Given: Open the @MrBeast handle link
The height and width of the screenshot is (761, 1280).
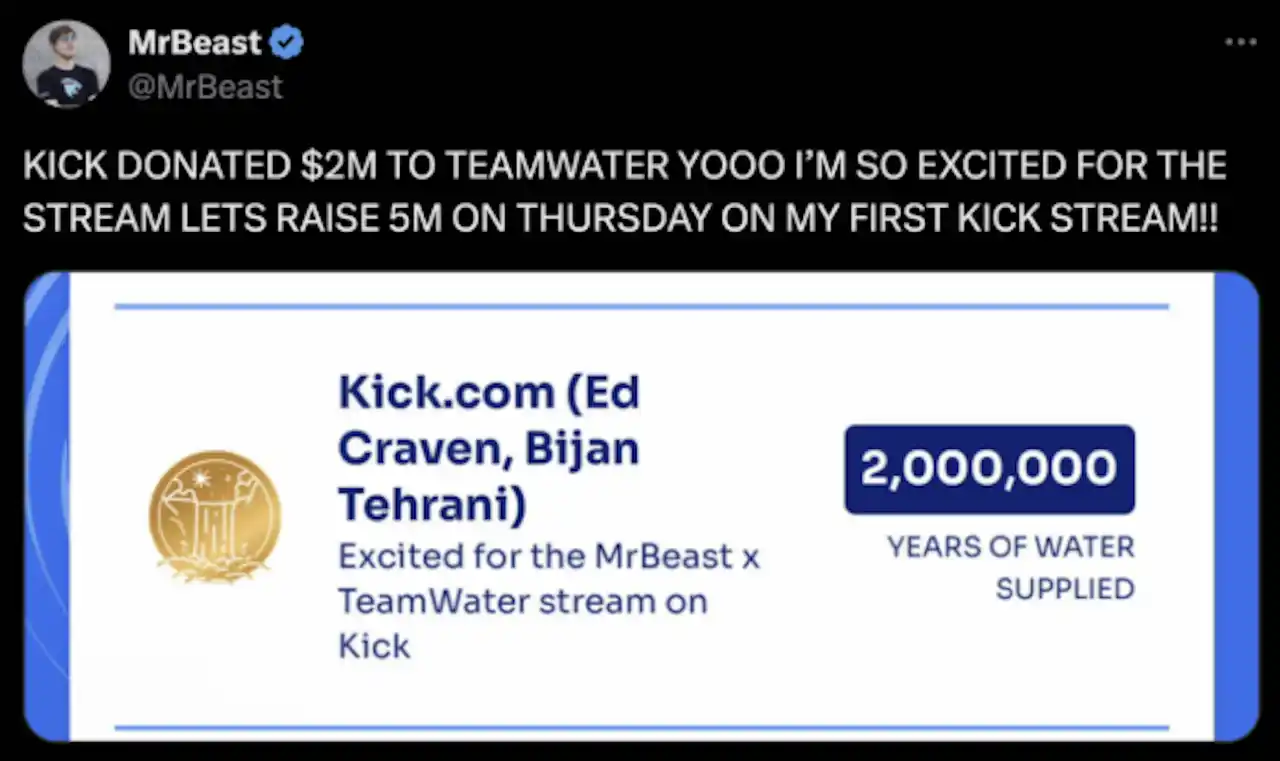Looking at the screenshot, I should point(205,87).
